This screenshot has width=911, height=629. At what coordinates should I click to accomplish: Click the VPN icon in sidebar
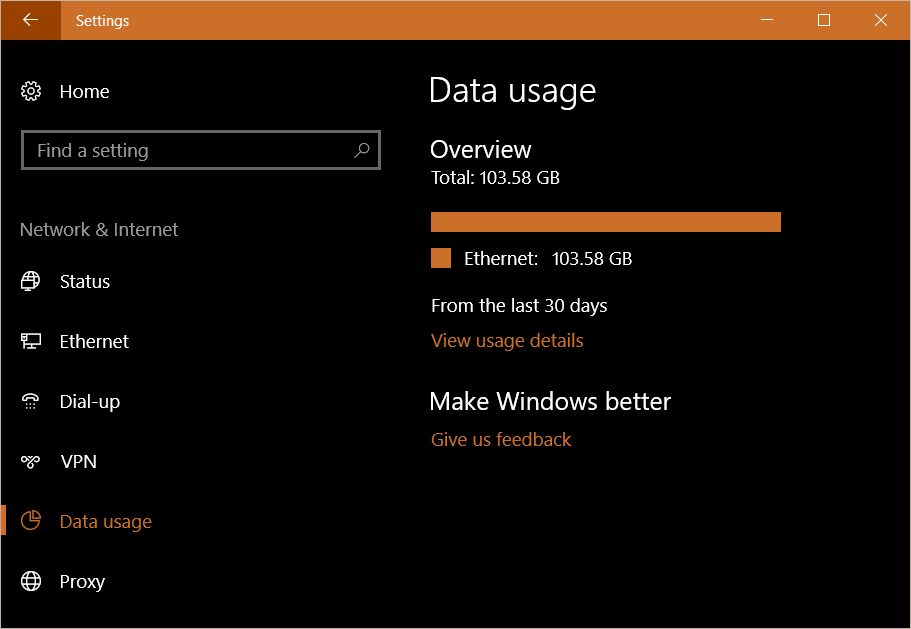(x=31, y=461)
